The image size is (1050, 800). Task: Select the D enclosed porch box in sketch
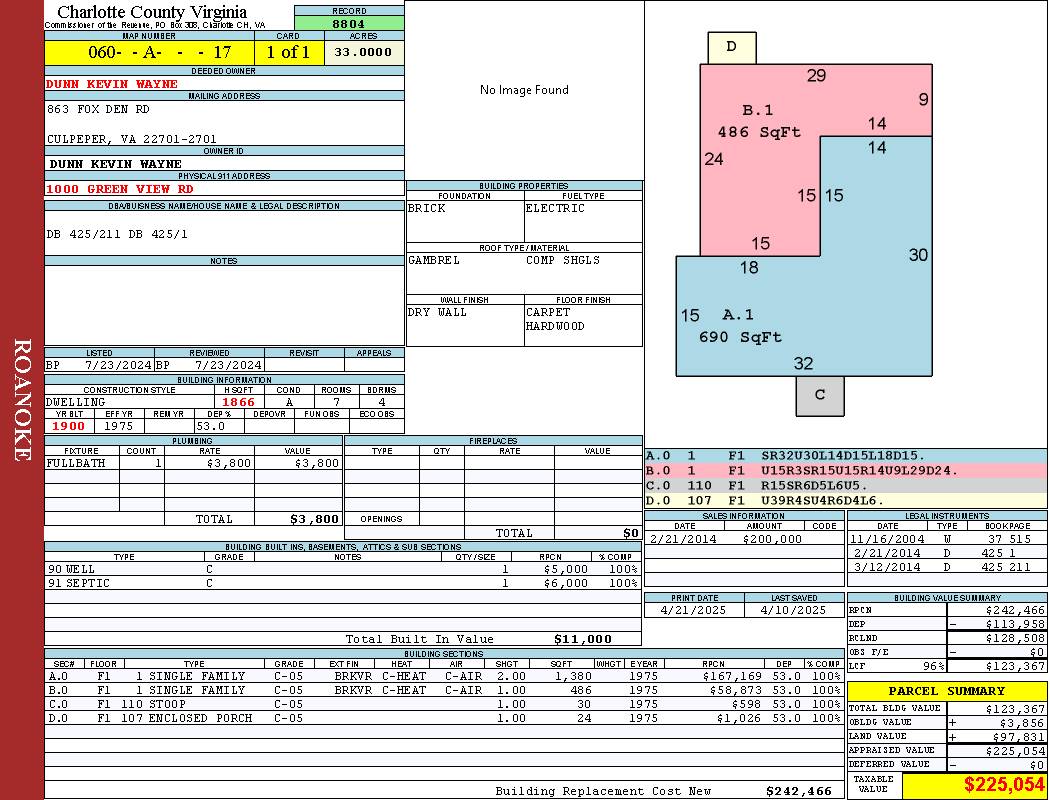click(732, 48)
